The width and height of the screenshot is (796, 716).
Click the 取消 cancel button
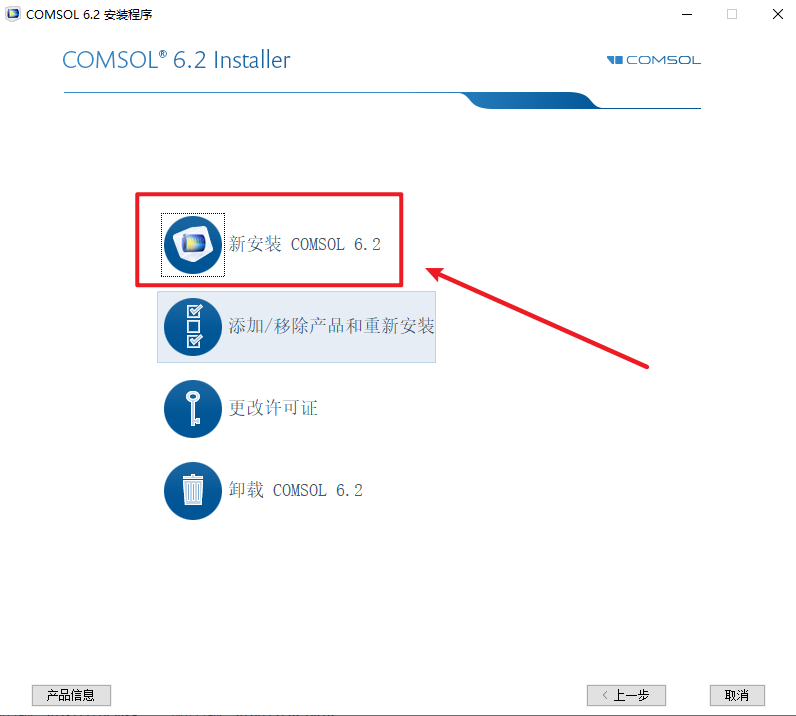tap(737, 695)
